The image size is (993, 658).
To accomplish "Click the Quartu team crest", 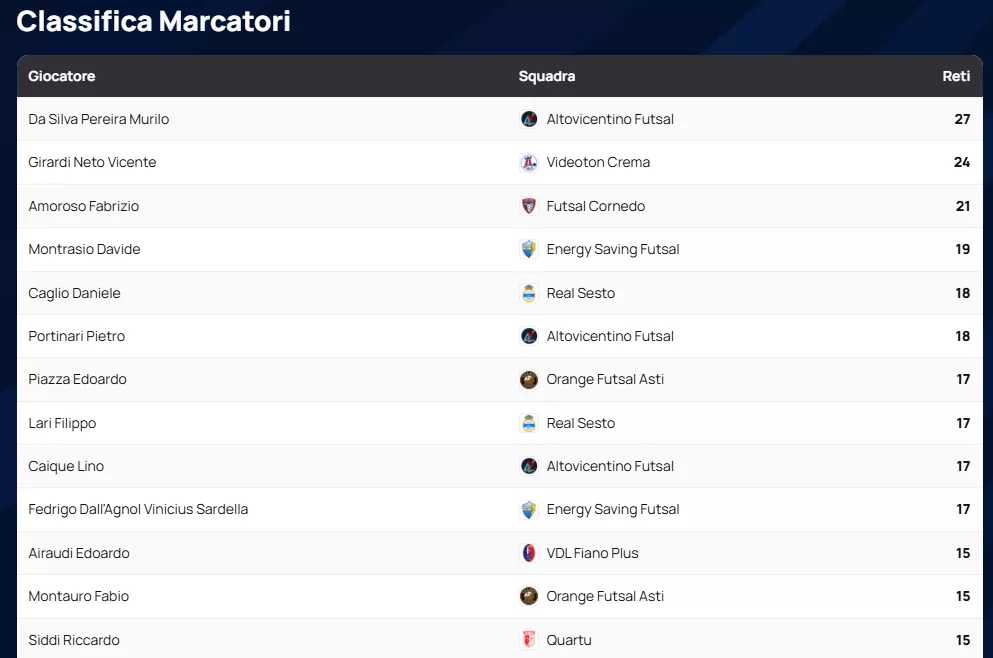I will pos(529,640).
